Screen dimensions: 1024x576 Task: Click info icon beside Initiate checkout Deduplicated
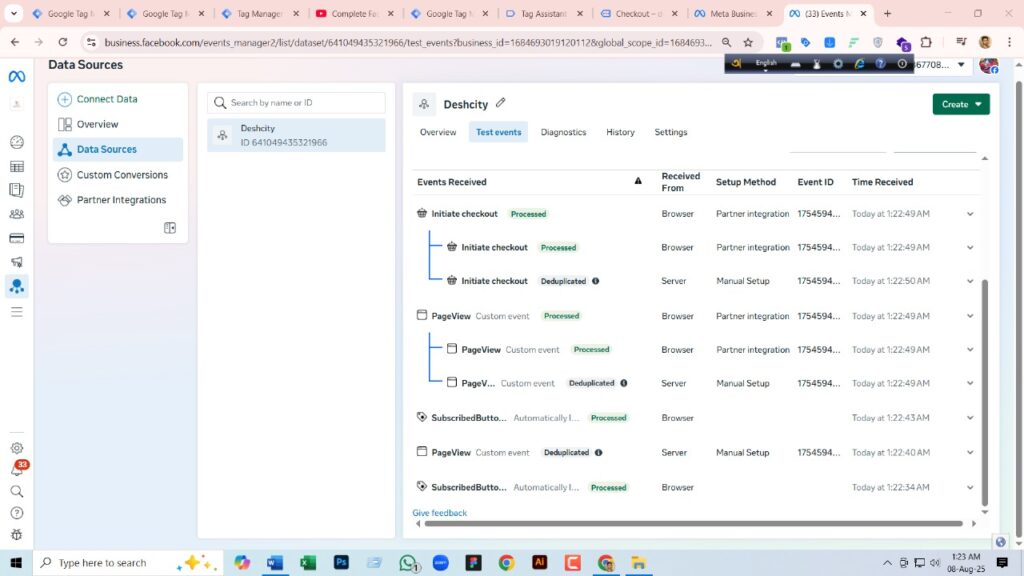click(596, 281)
